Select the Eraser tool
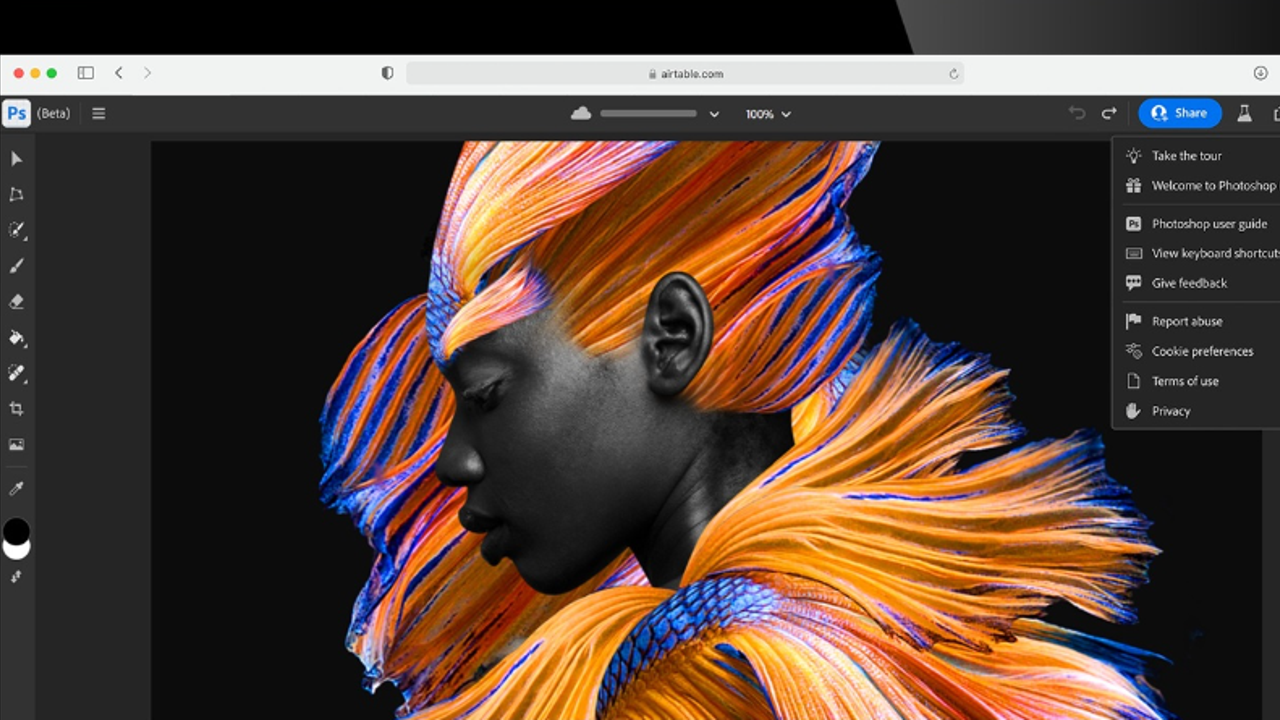This screenshot has height=720, width=1280. pos(16,302)
